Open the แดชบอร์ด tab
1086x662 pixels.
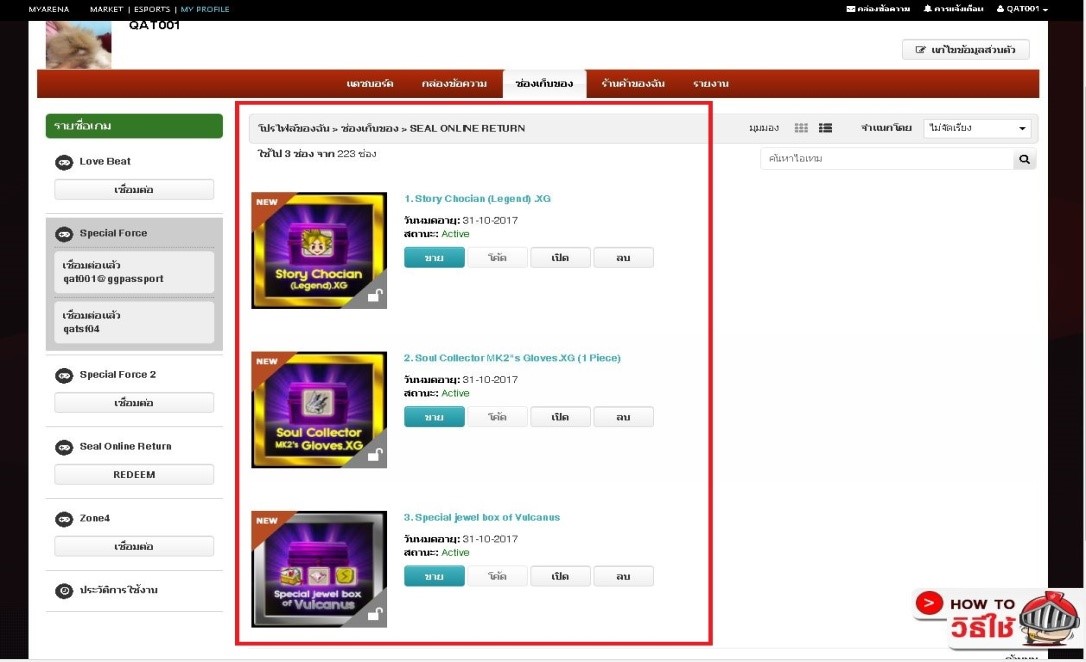coord(370,84)
